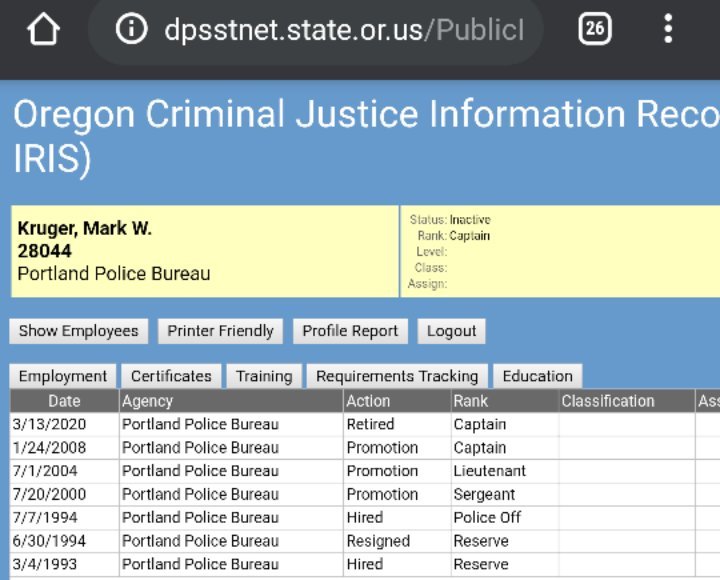The image size is (720, 580).
Task: Click the Hired cell in the 7/7/1994 row
Action: tap(397, 518)
